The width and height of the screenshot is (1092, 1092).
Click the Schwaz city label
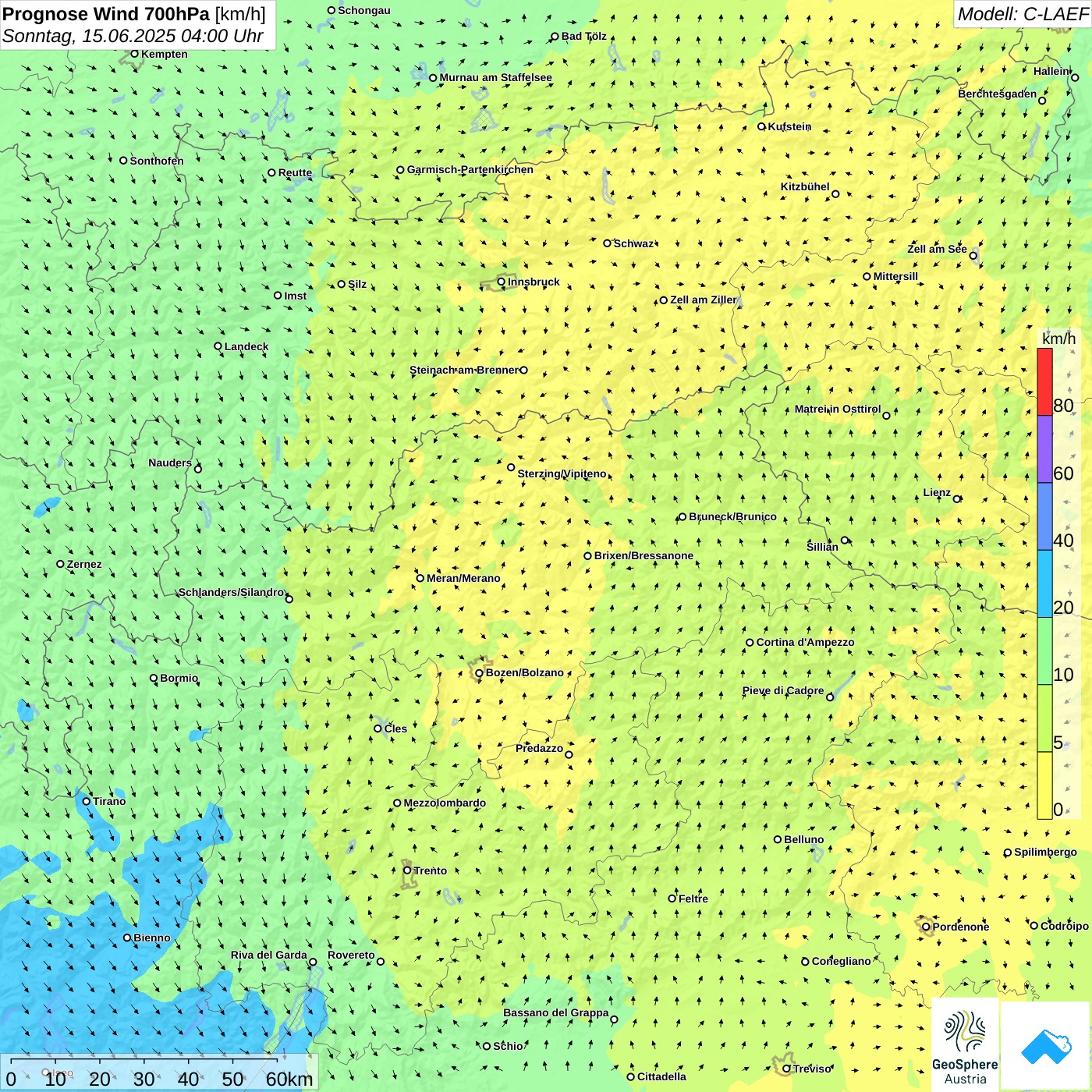[x=633, y=243]
